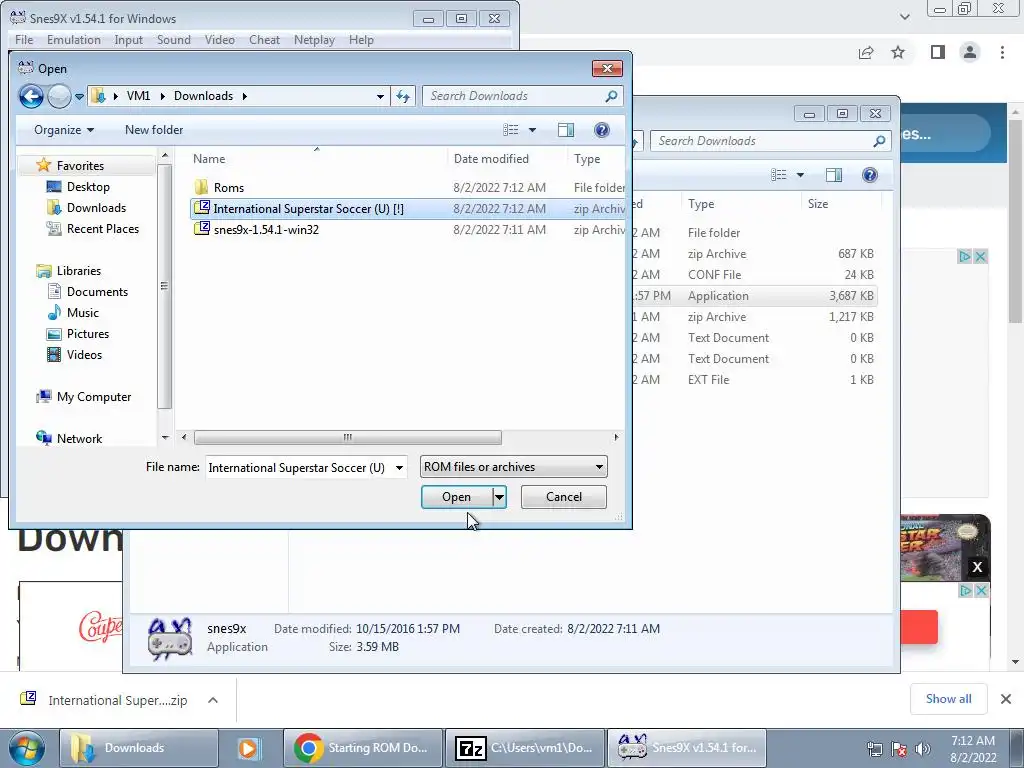Image resolution: width=1024 pixels, height=768 pixels.
Task: Open the Cheat menu
Action: point(264,40)
